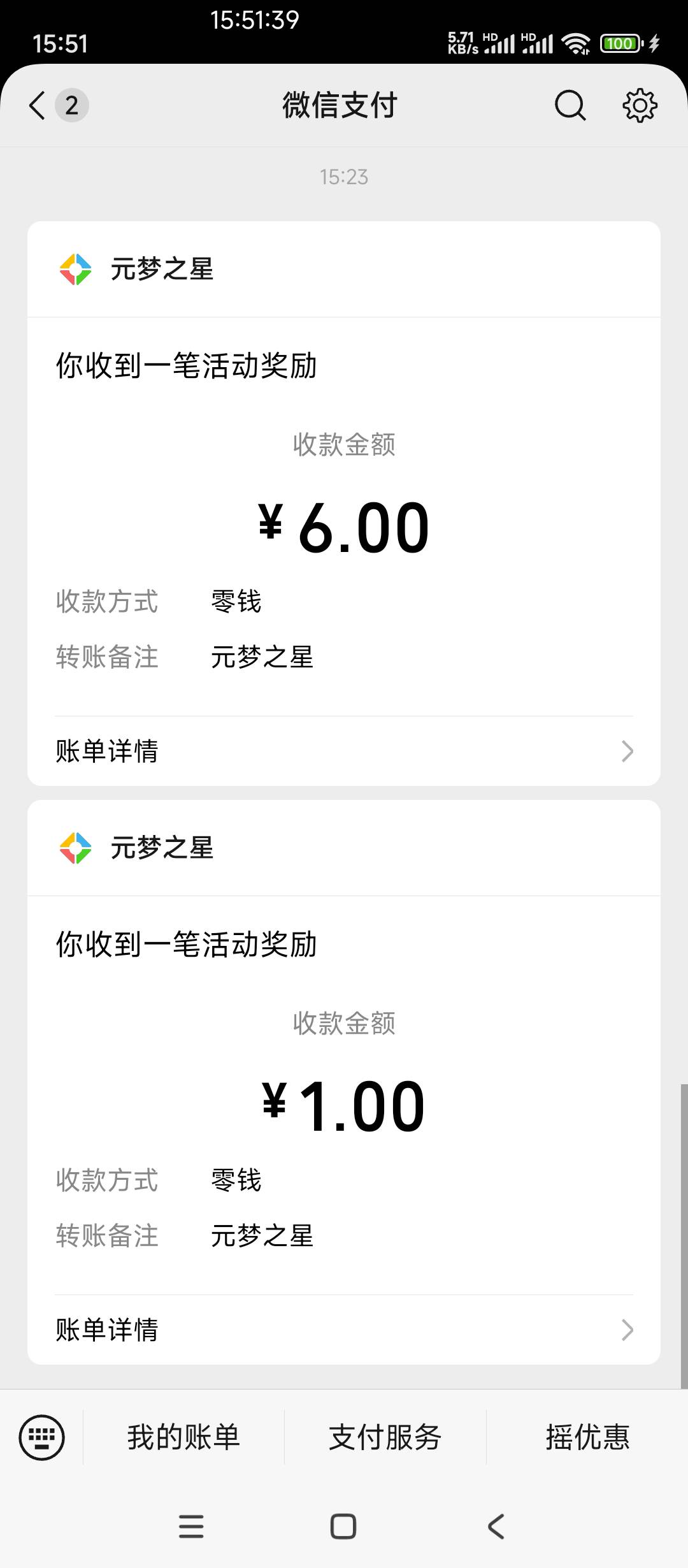Expand 账单详情 chevron for ¥1.00 reward
688x1568 pixels.
tap(627, 1330)
